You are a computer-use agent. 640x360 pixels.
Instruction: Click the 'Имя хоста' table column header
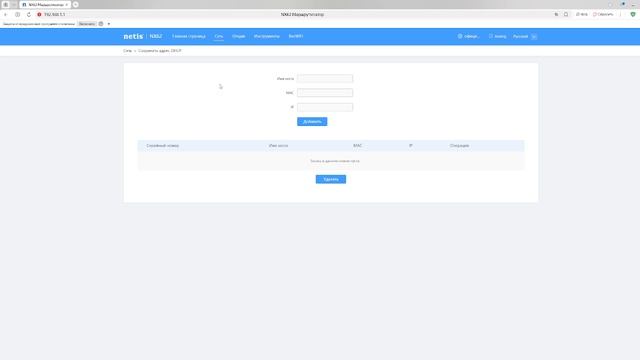[278, 146]
